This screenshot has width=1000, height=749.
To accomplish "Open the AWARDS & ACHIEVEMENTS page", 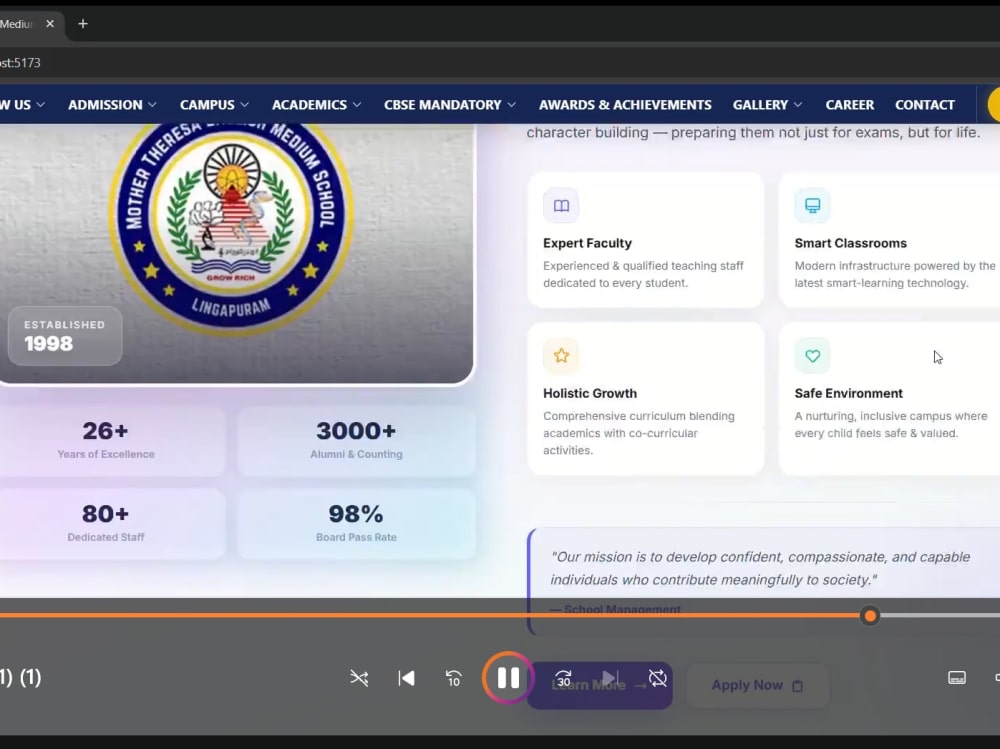I will pos(625,105).
